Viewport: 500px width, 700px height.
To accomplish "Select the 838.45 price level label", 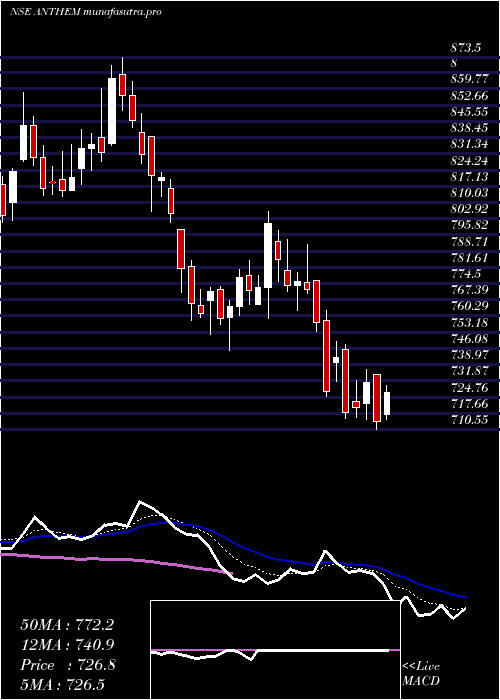I will click(469, 128).
